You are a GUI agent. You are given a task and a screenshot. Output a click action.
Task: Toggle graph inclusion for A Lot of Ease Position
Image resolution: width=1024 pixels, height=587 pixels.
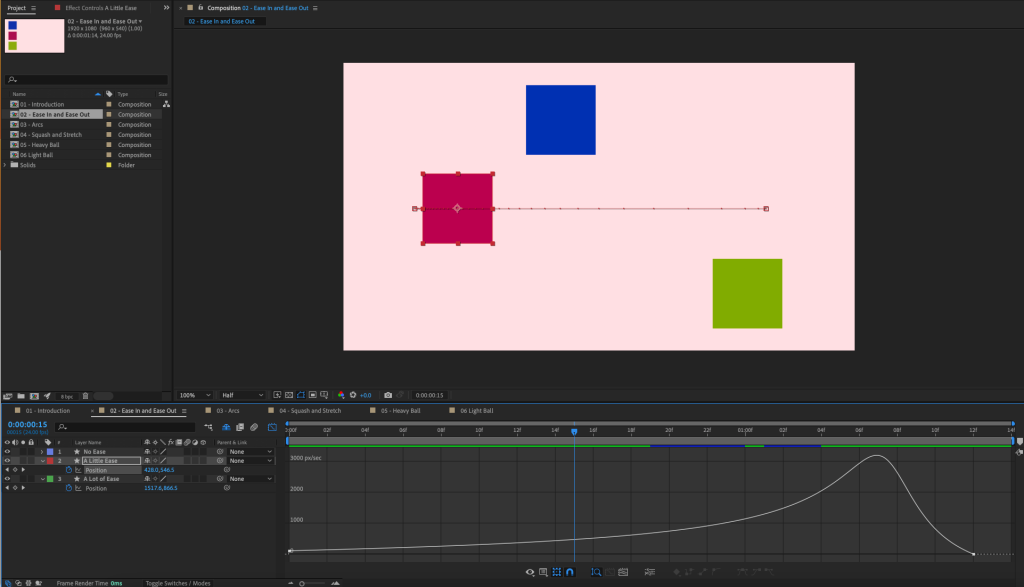pos(78,488)
